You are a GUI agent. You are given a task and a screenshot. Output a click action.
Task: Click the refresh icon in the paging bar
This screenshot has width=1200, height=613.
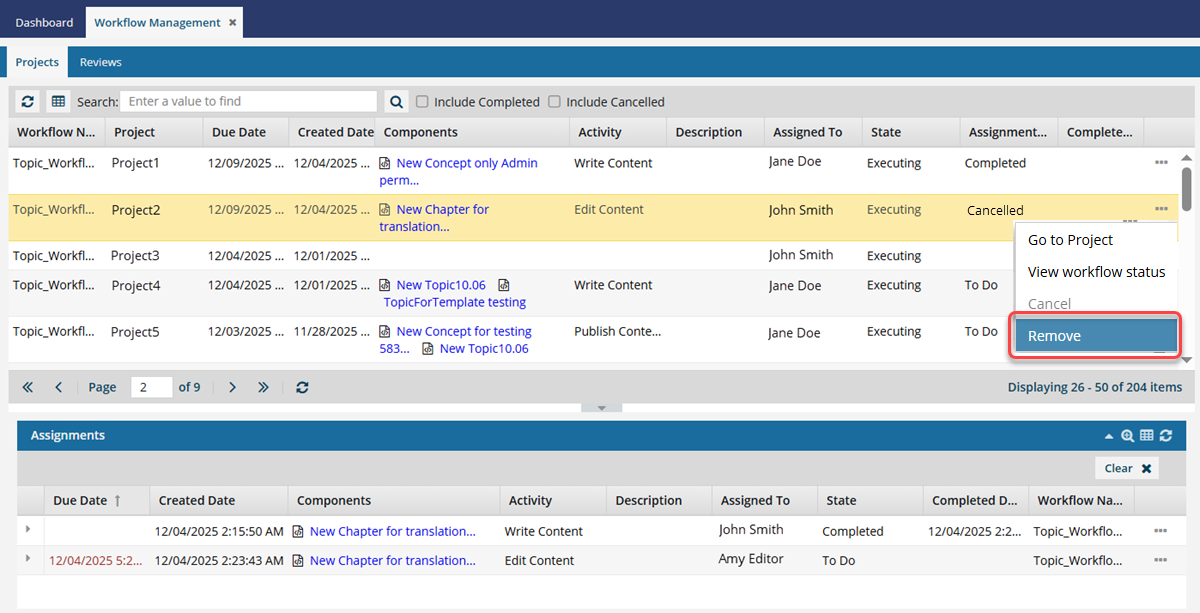(302, 387)
